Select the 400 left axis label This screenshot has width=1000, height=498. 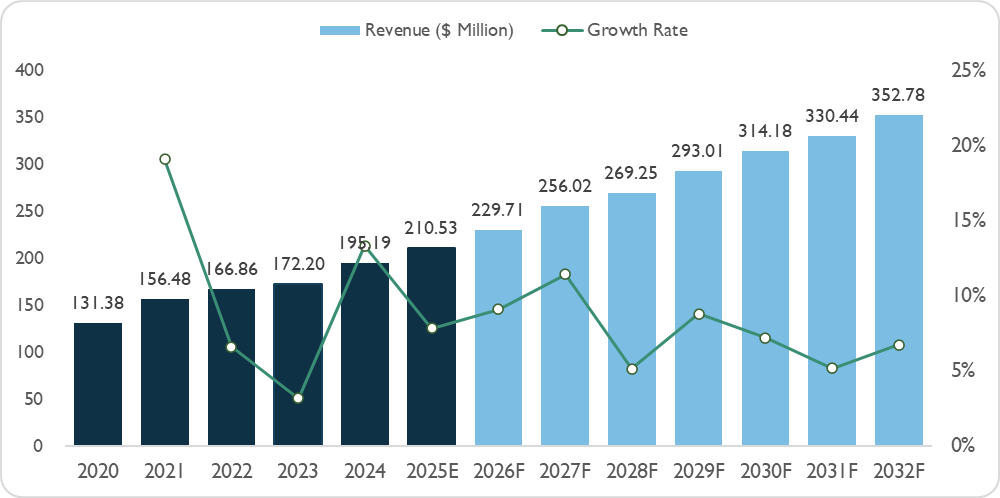[30, 71]
